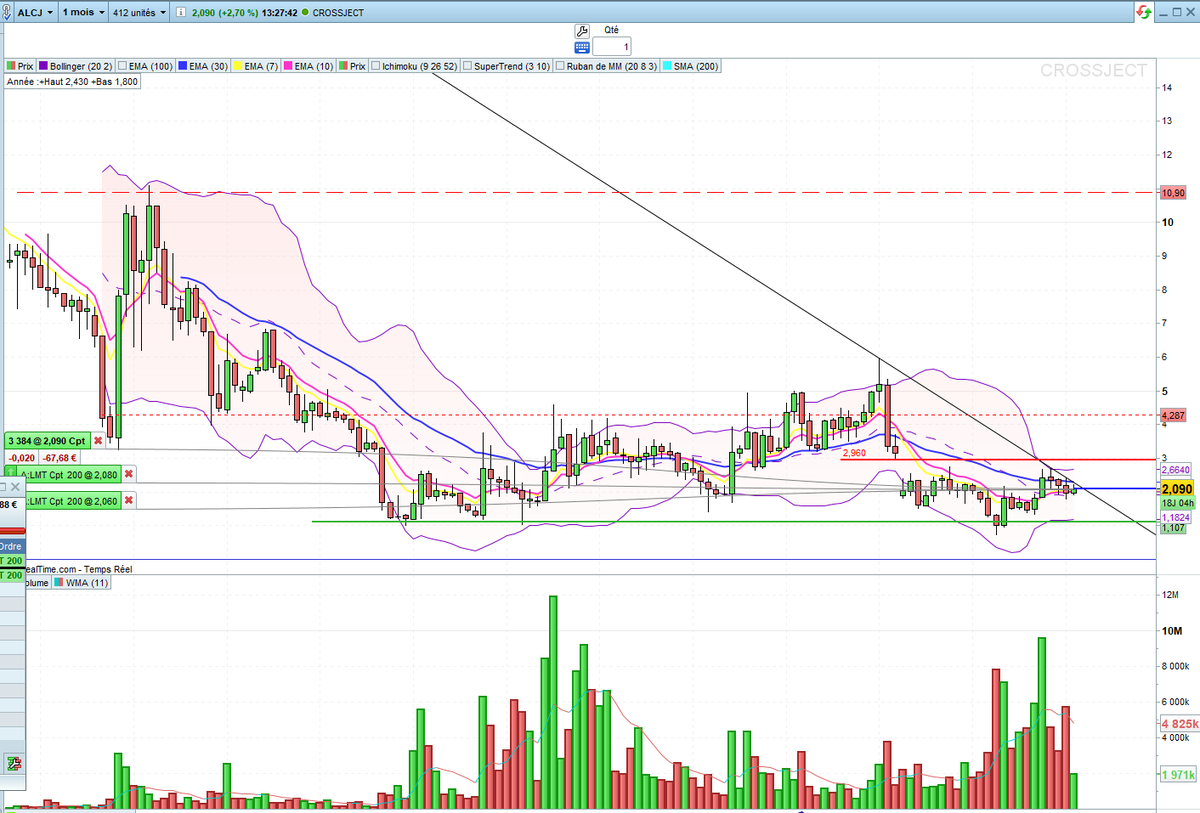This screenshot has height=813, width=1200.
Task: Click the 2,960 red line annotation
Action: pos(854,453)
